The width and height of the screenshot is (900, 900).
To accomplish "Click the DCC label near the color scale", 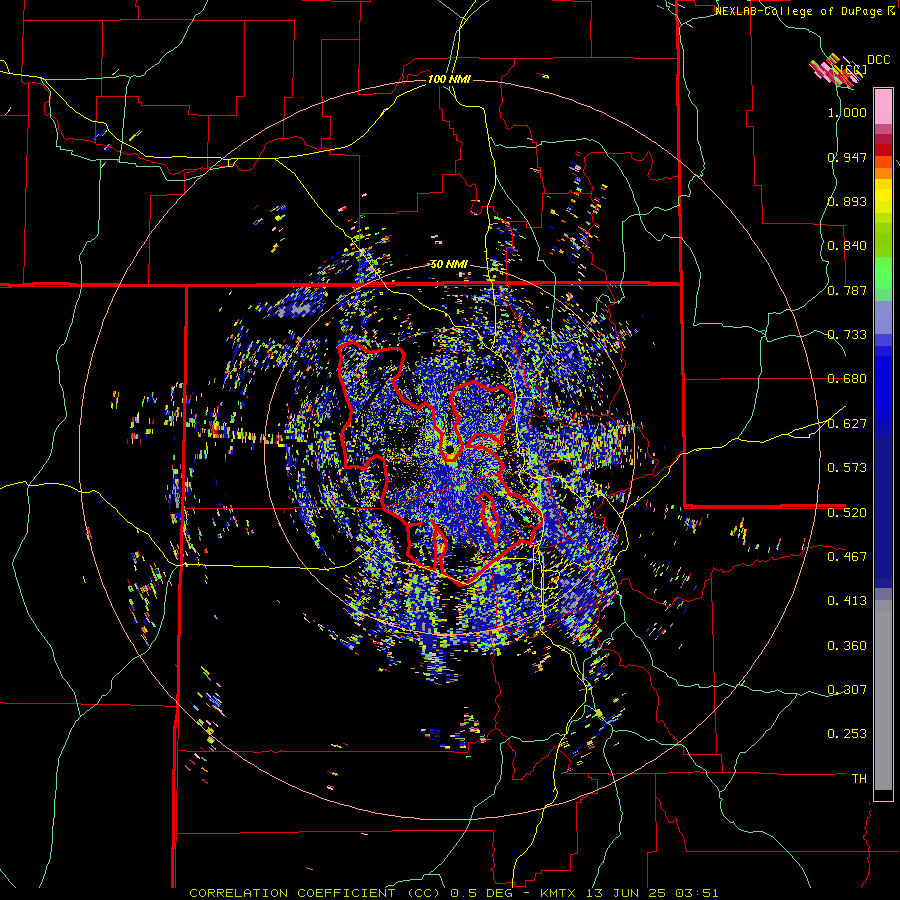I will coord(878,60).
